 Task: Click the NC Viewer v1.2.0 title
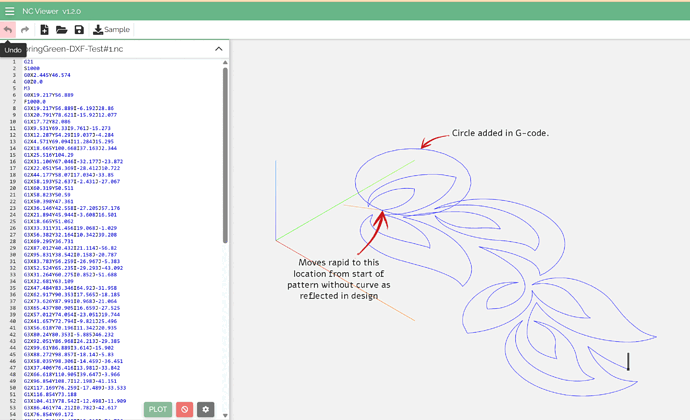[50, 9]
